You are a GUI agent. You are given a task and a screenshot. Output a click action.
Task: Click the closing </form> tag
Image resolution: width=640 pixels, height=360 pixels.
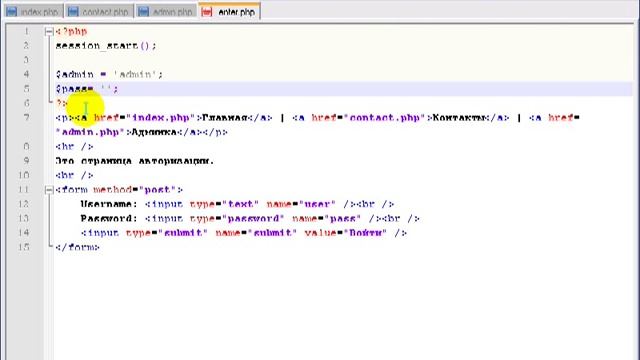pos(77,247)
